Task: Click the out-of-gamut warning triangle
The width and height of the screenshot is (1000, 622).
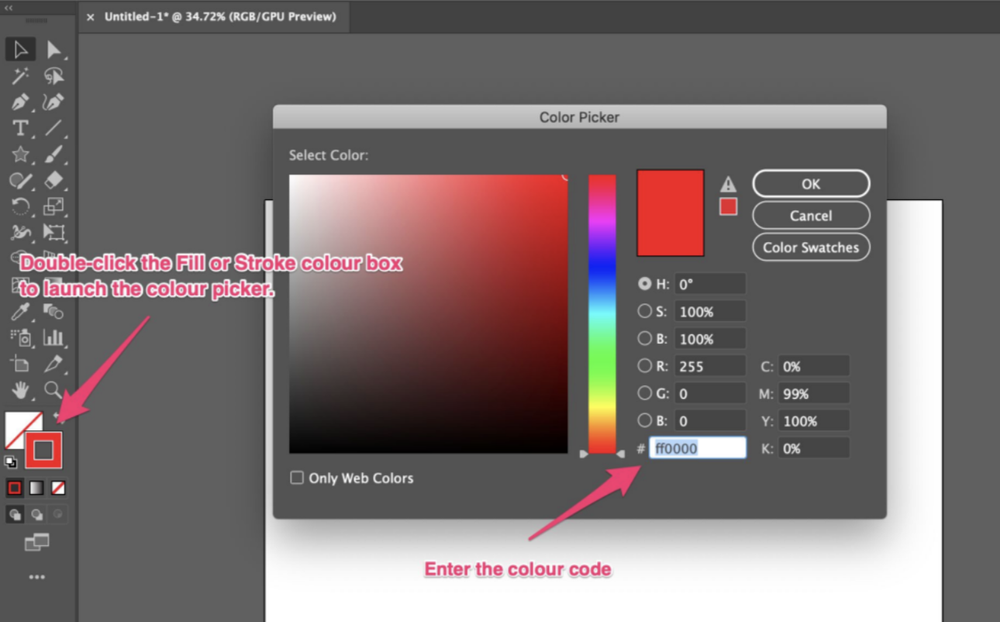Action: coord(728,183)
